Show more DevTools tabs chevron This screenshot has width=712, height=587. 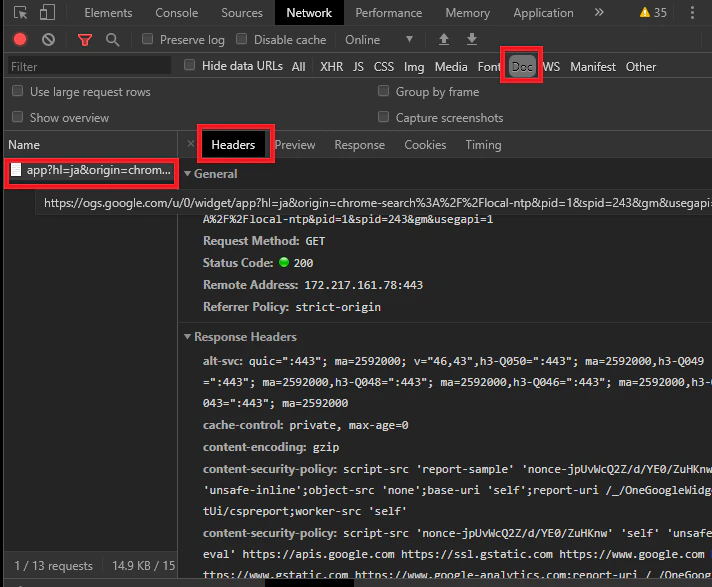(599, 12)
